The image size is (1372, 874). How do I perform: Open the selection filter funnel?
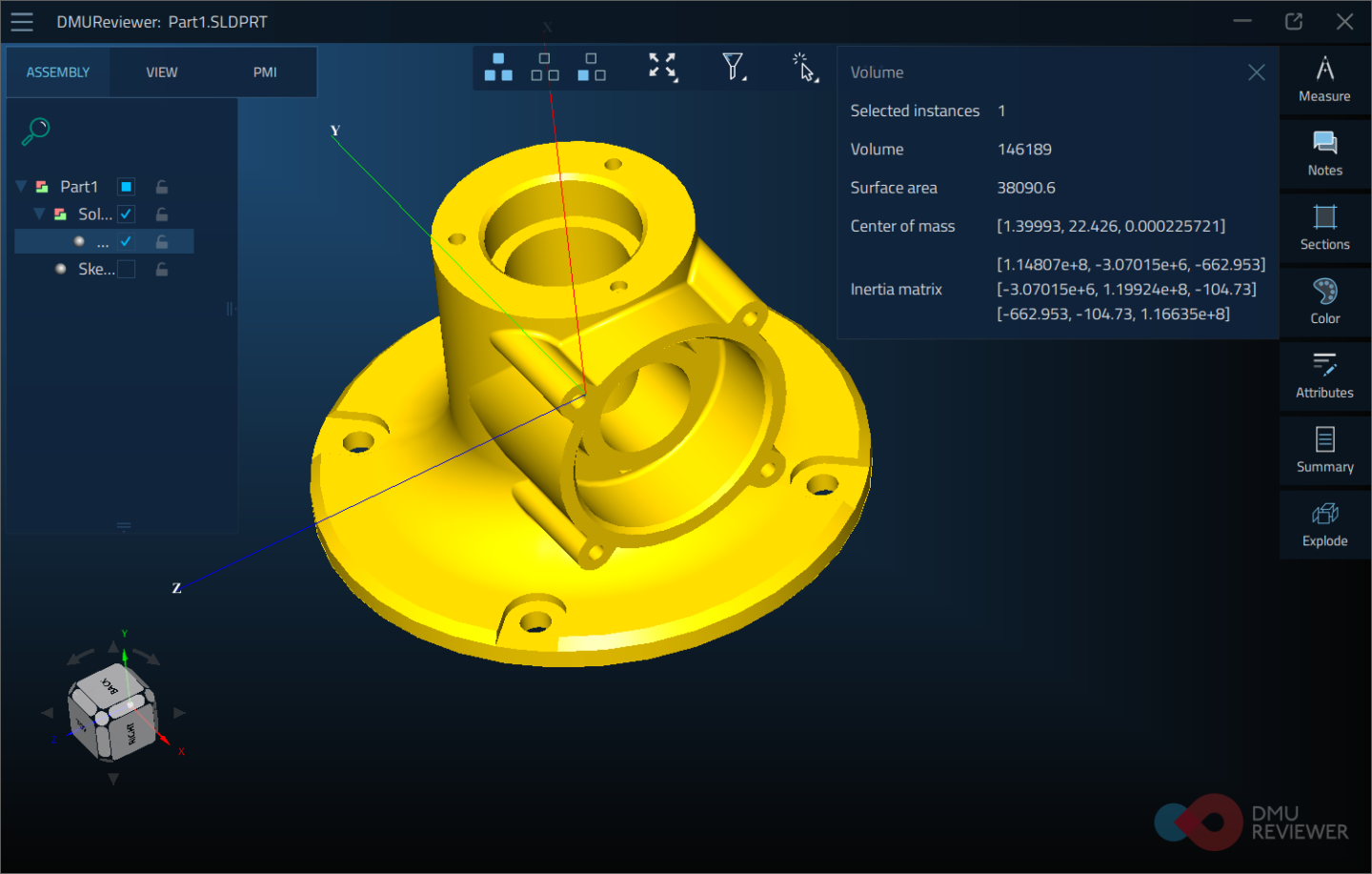coord(732,65)
